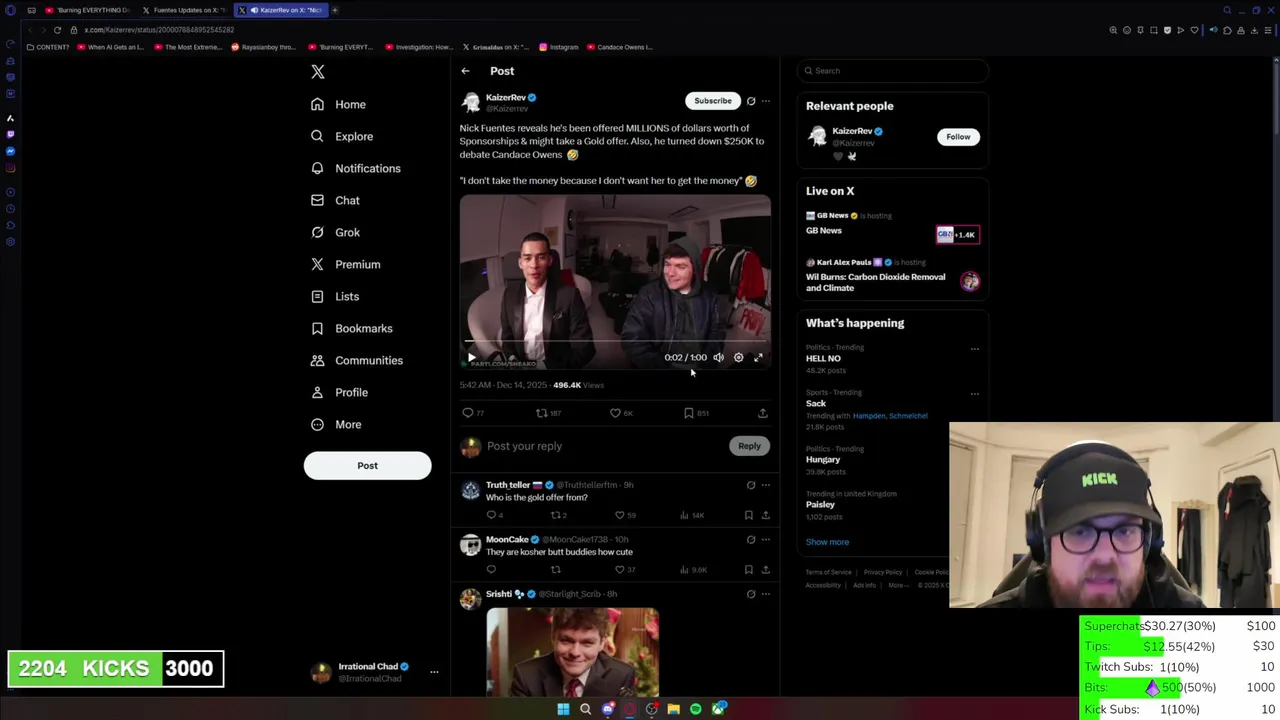Click the Post your reply field

point(604,446)
